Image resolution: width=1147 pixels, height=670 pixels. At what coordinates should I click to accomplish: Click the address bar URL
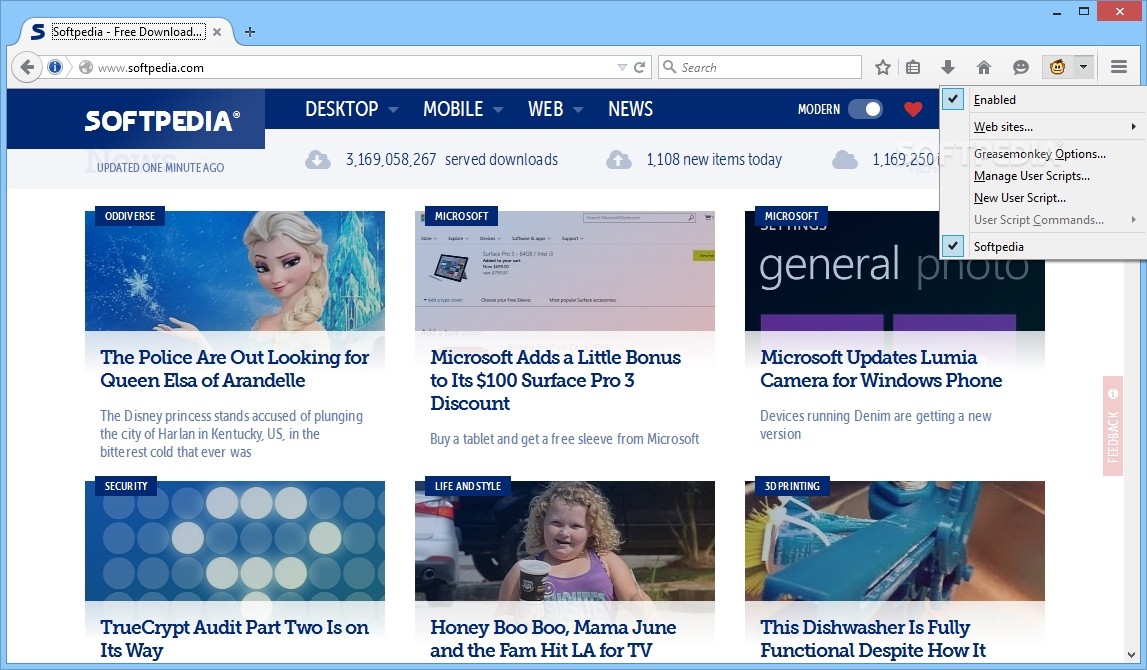coord(151,68)
